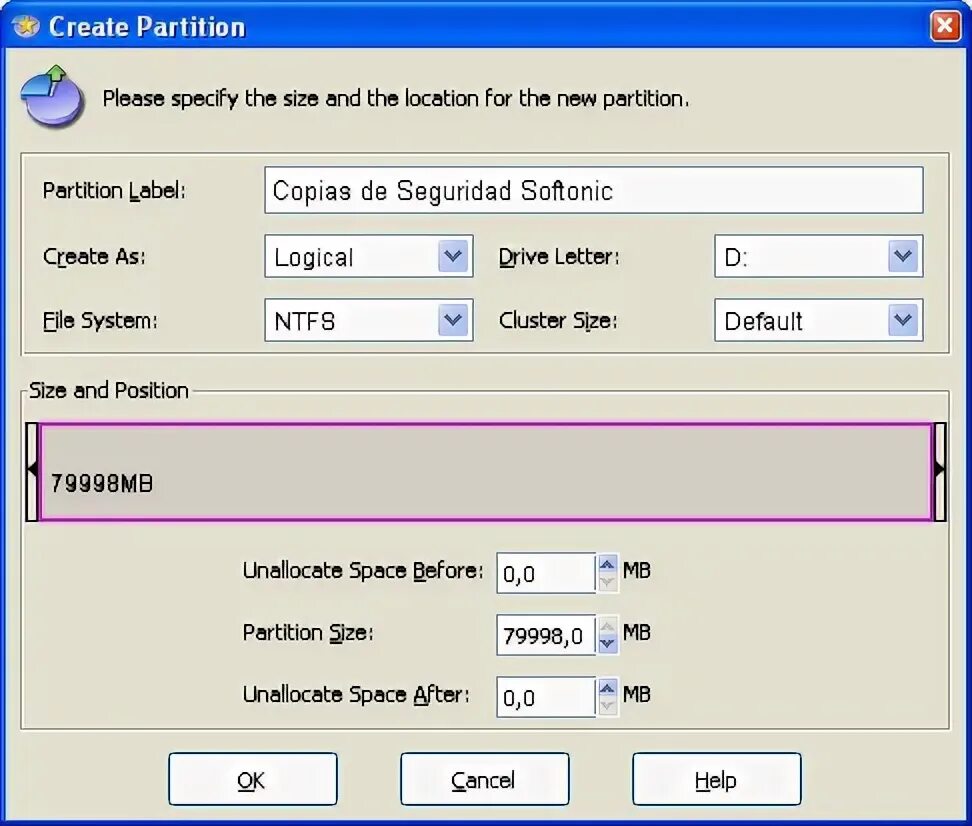Screen dimensions: 972x826
Task: Click the Unallocate Space Before field
Action: pyautogui.click(x=546, y=574)
